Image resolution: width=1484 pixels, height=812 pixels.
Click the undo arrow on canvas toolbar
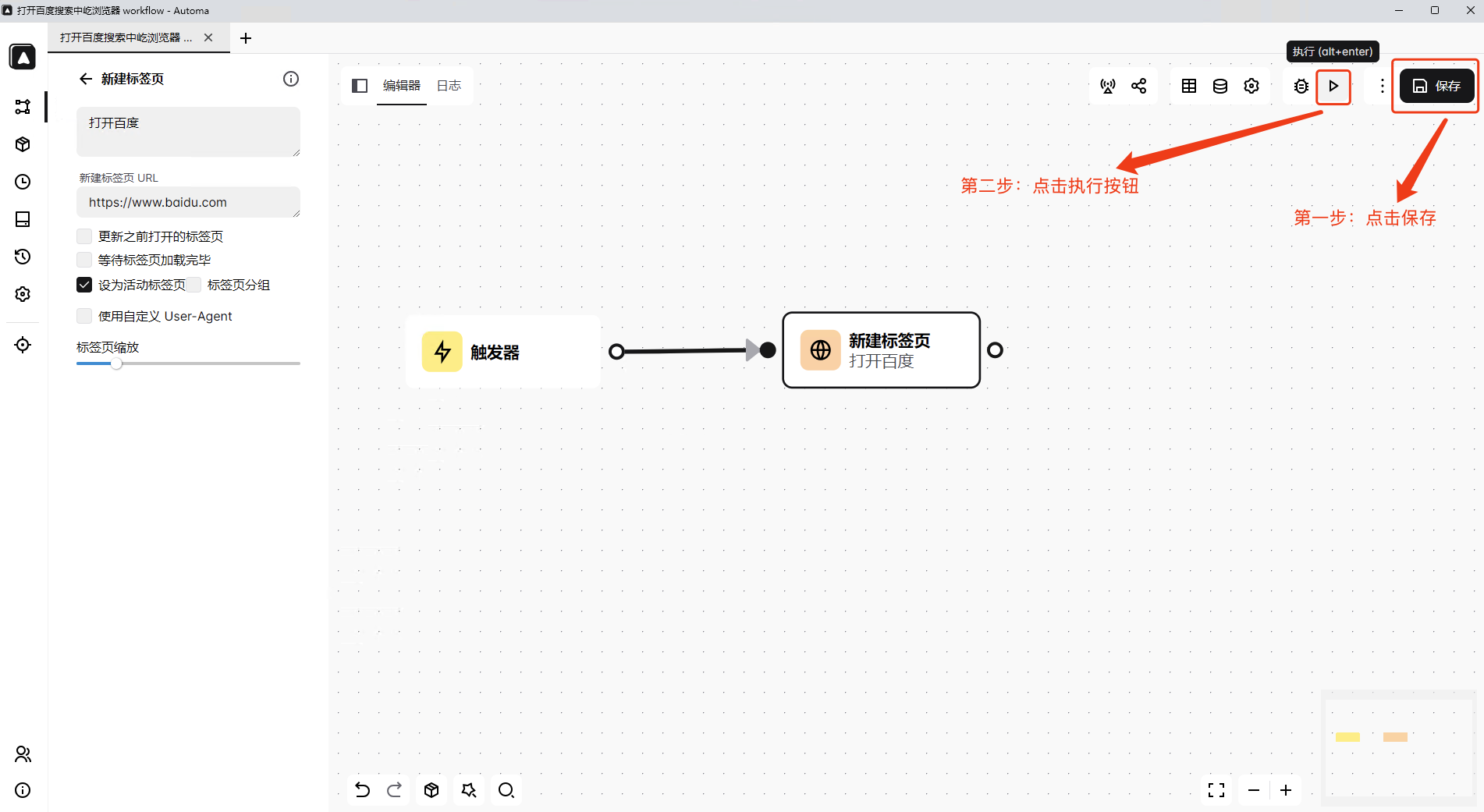[x=362, y=790]
